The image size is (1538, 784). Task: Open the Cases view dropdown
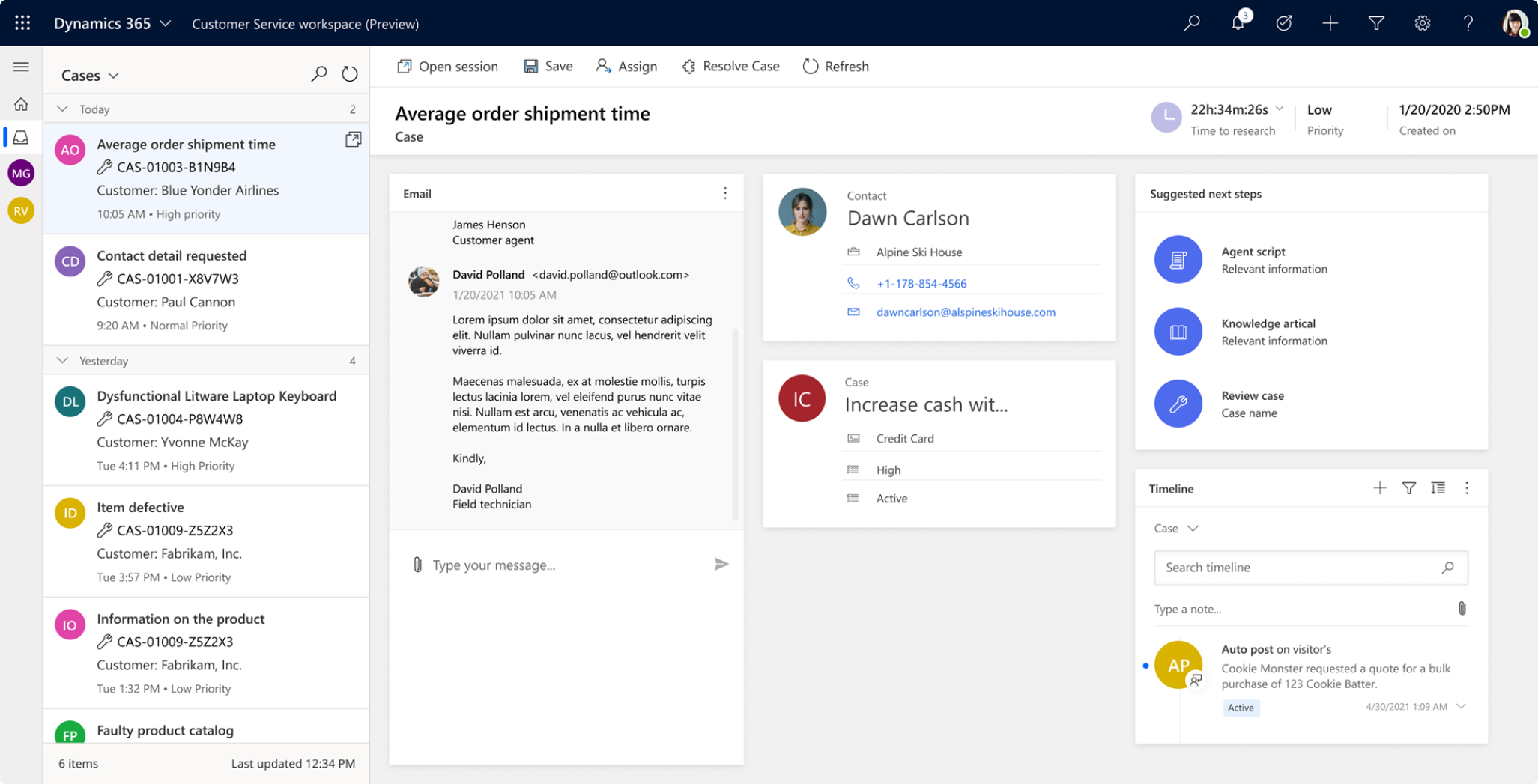pos(114,76)
